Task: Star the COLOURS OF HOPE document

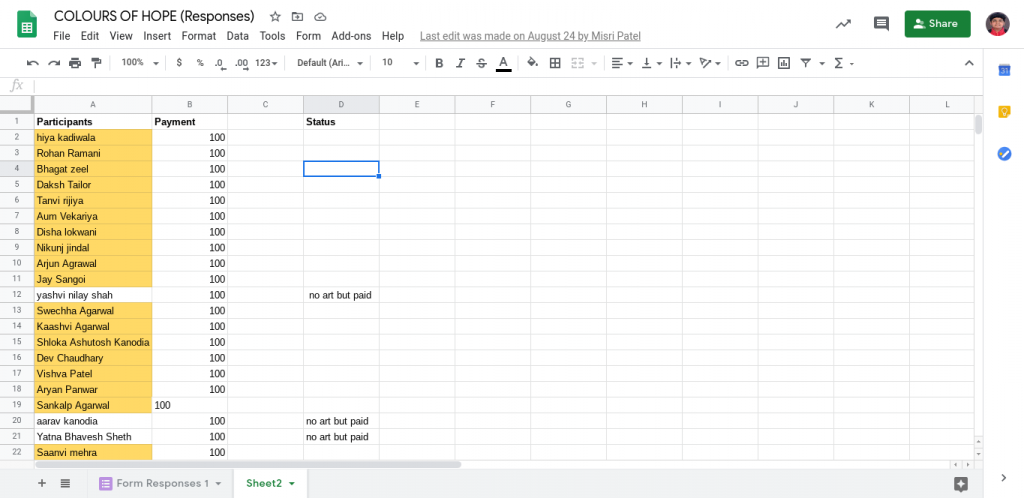Action: (x=276, y=16)
